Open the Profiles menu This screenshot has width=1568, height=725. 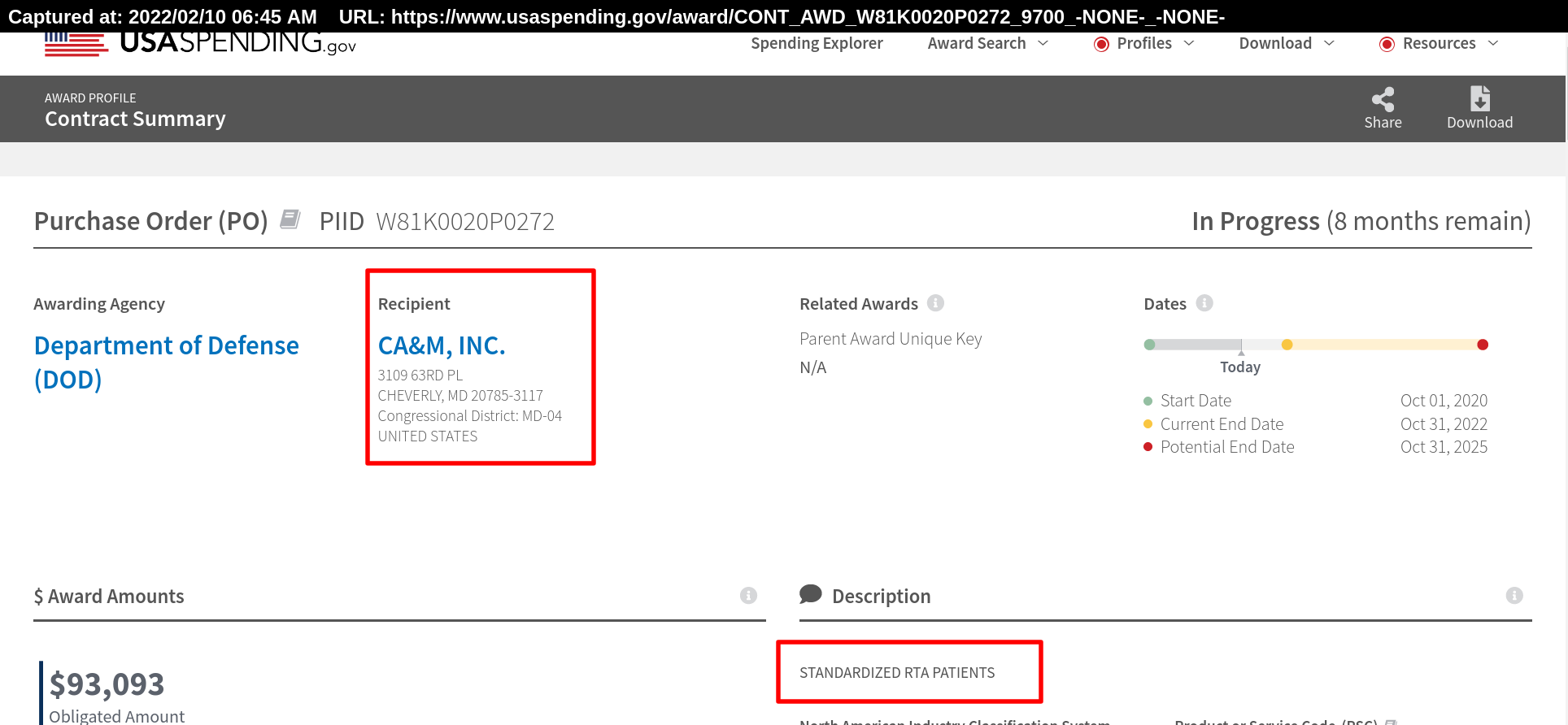(1144, 43)
